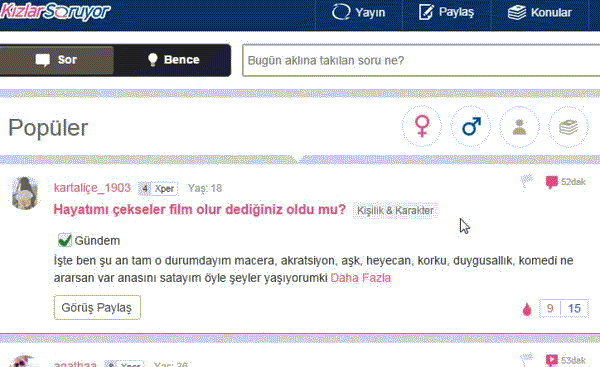Click the Xper level badge of kartaliçe_1903
Screen dimensions: 600x367
pos(158,188)
